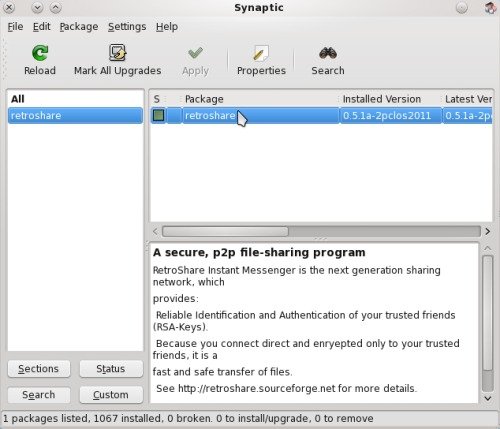Click the Search button in the left pane
The height and width of the screenshot is (429, 500).
tap(39, 395)
